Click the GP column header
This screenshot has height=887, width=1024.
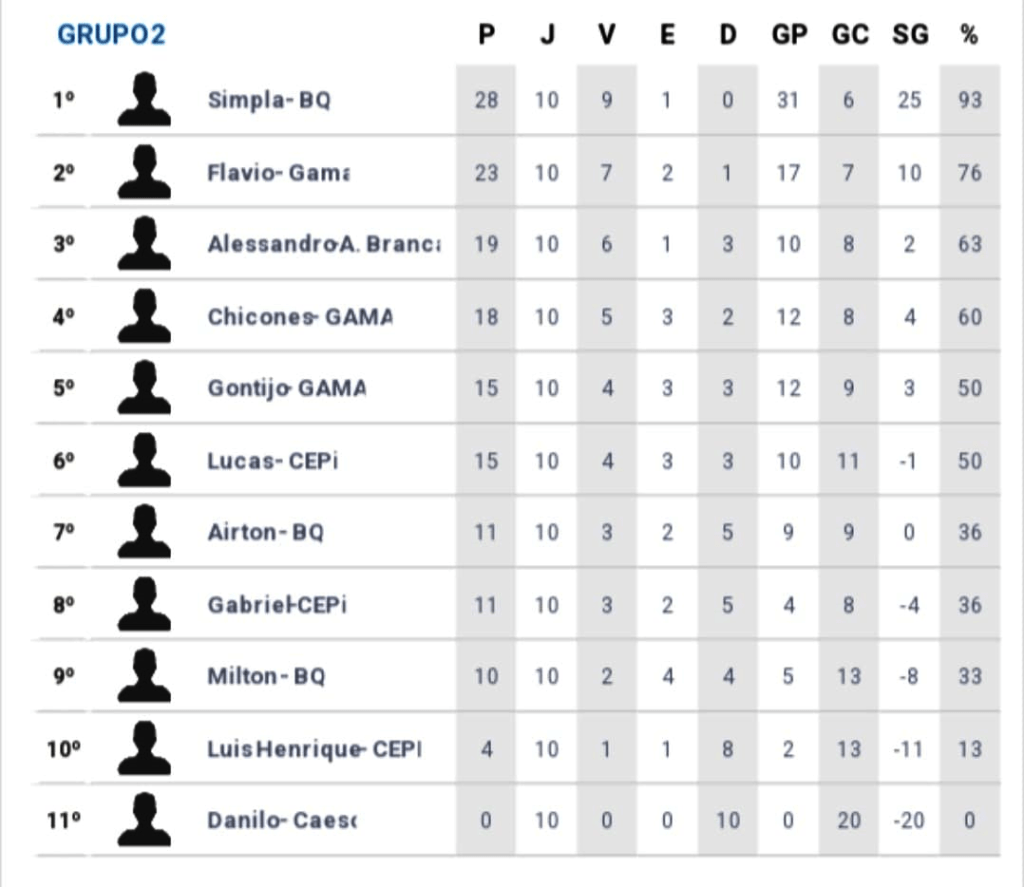pyautogui.click(x=789, y=36)
